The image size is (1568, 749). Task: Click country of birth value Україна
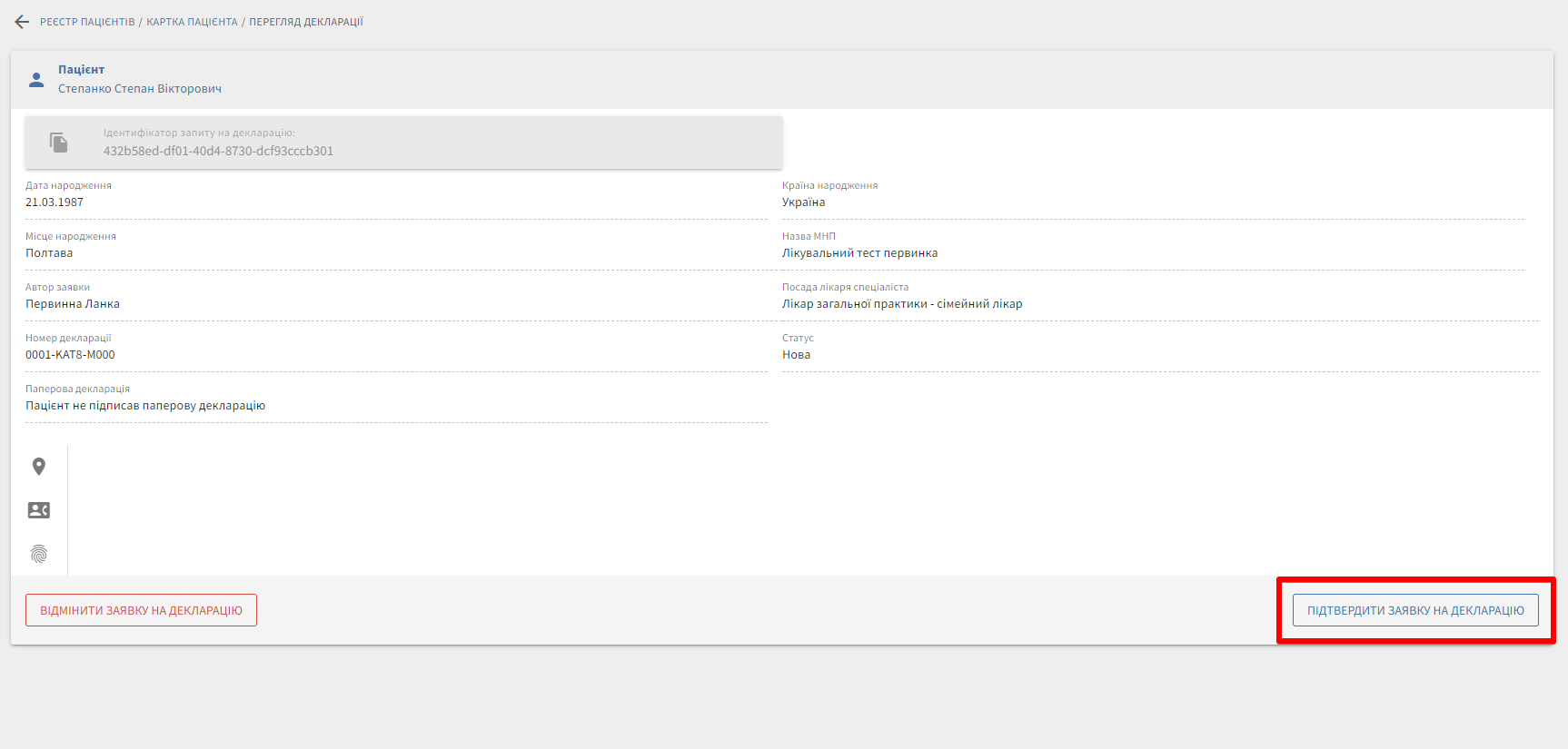803,202
